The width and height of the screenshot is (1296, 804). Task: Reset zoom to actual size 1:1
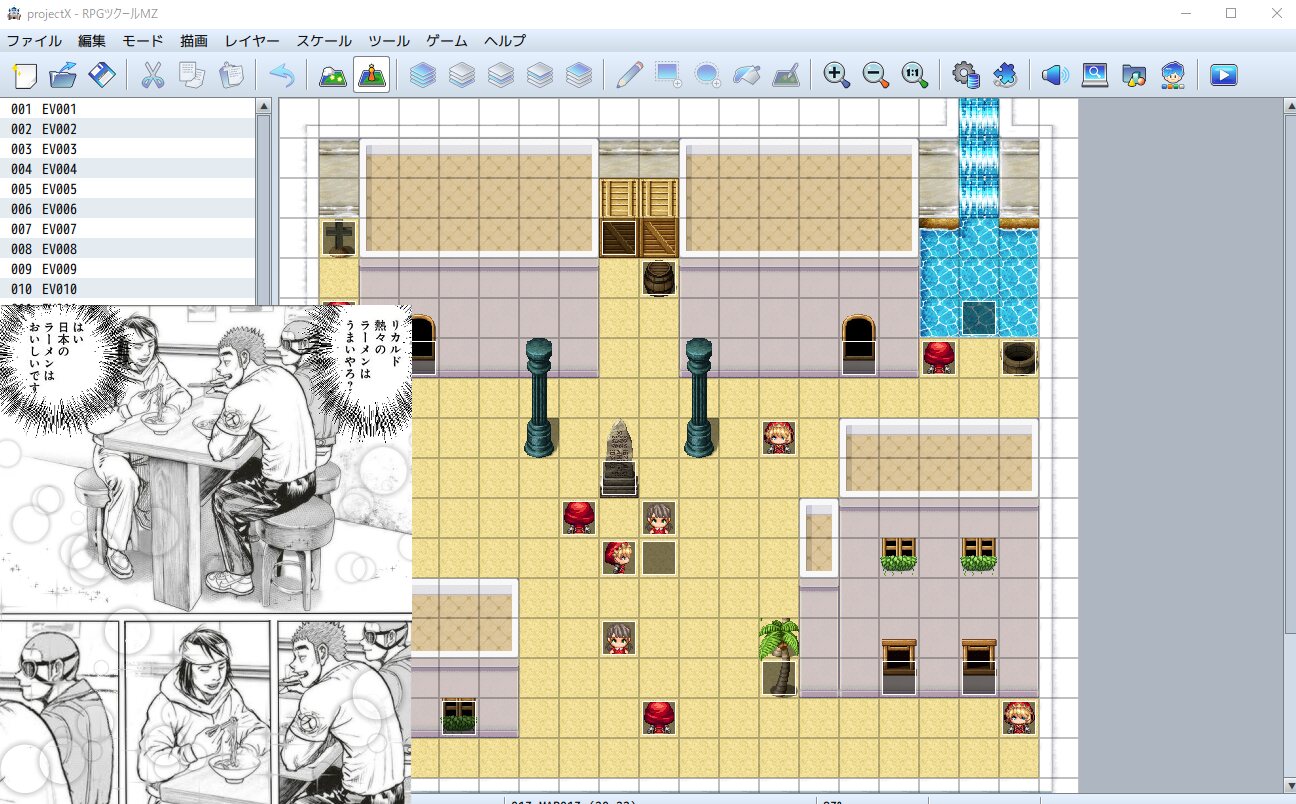(x=914, y=75)
